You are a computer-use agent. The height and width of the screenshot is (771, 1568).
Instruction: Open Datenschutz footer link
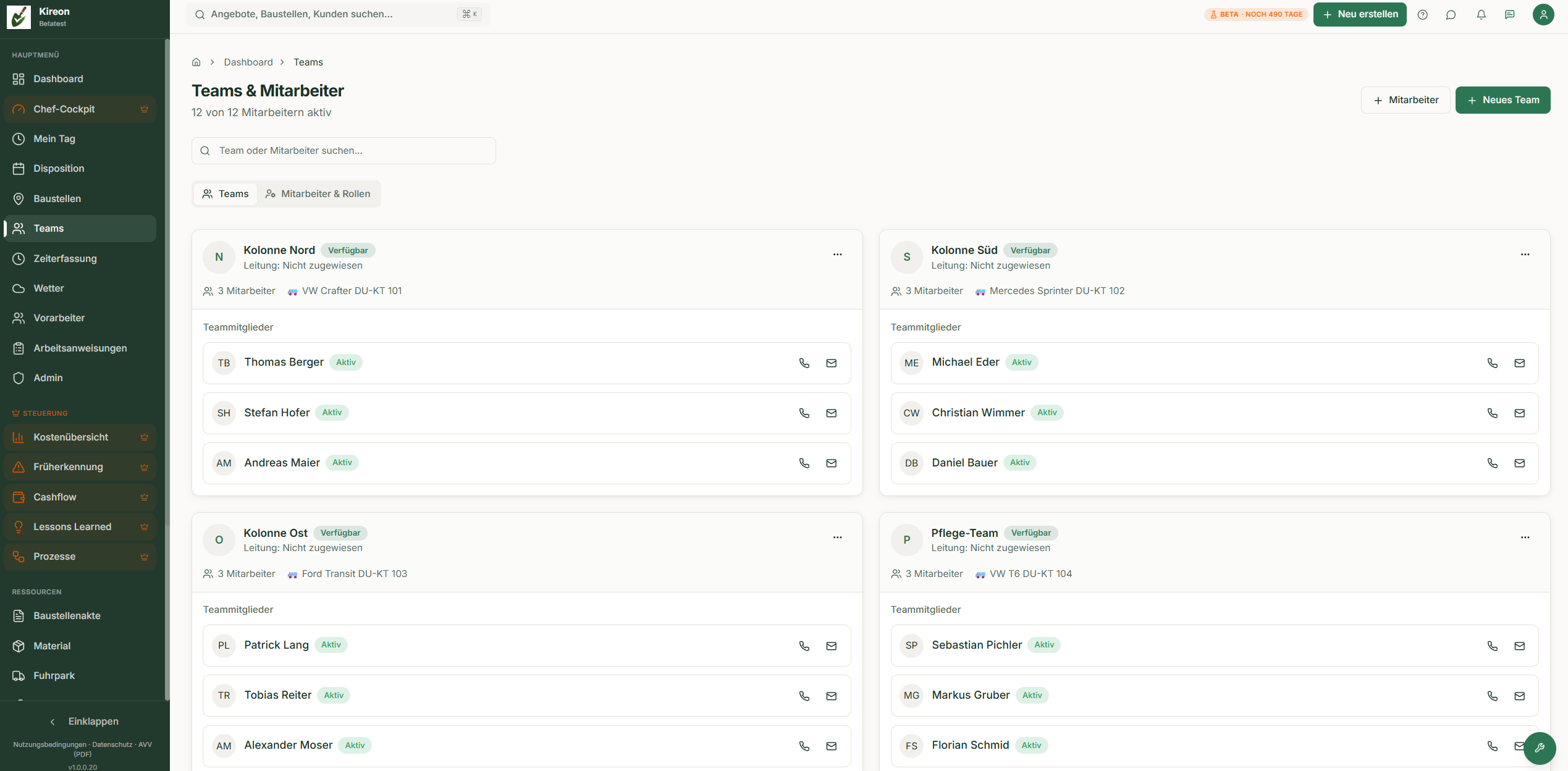112,744
